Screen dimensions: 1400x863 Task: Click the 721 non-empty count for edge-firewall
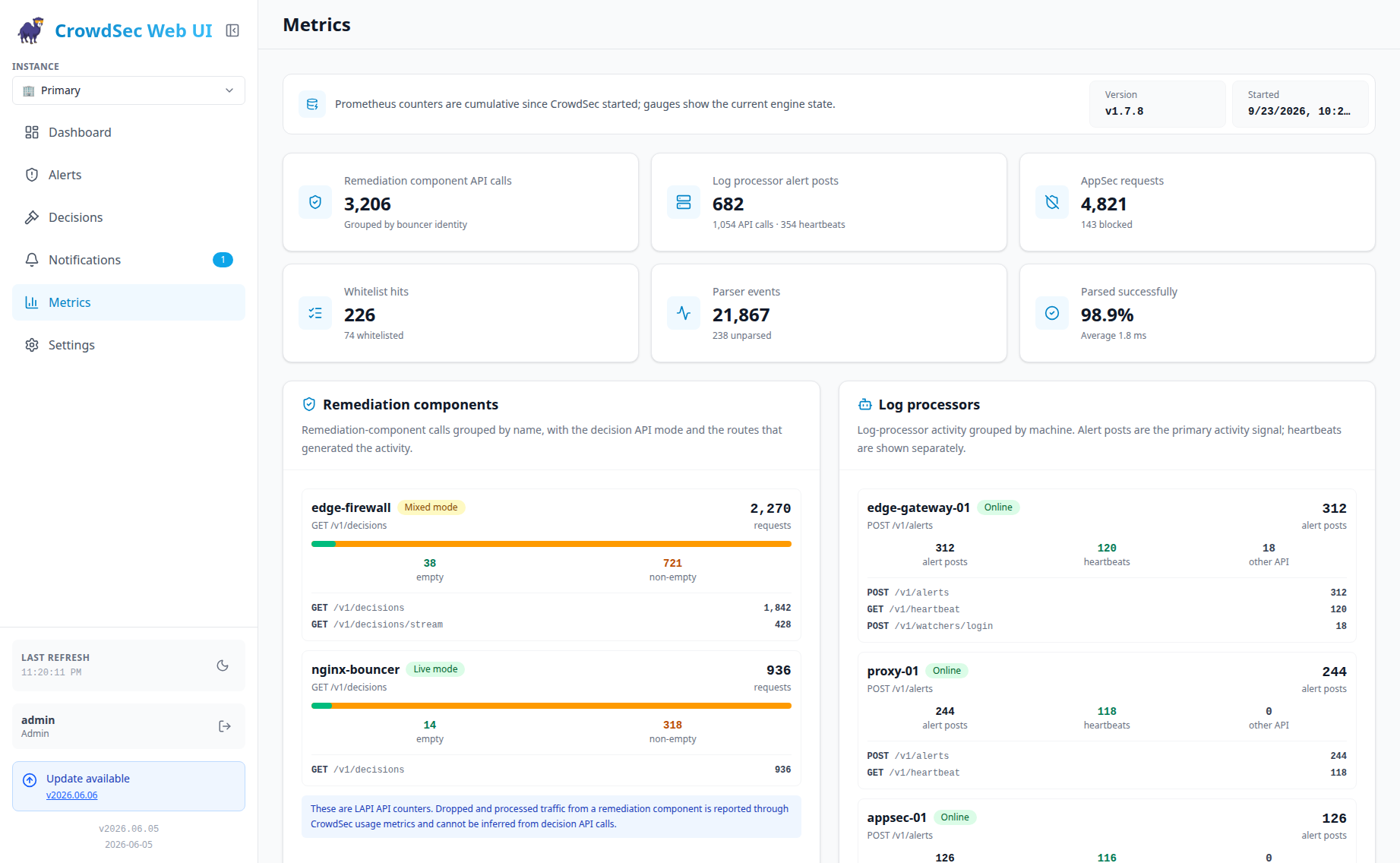point(672,563)
